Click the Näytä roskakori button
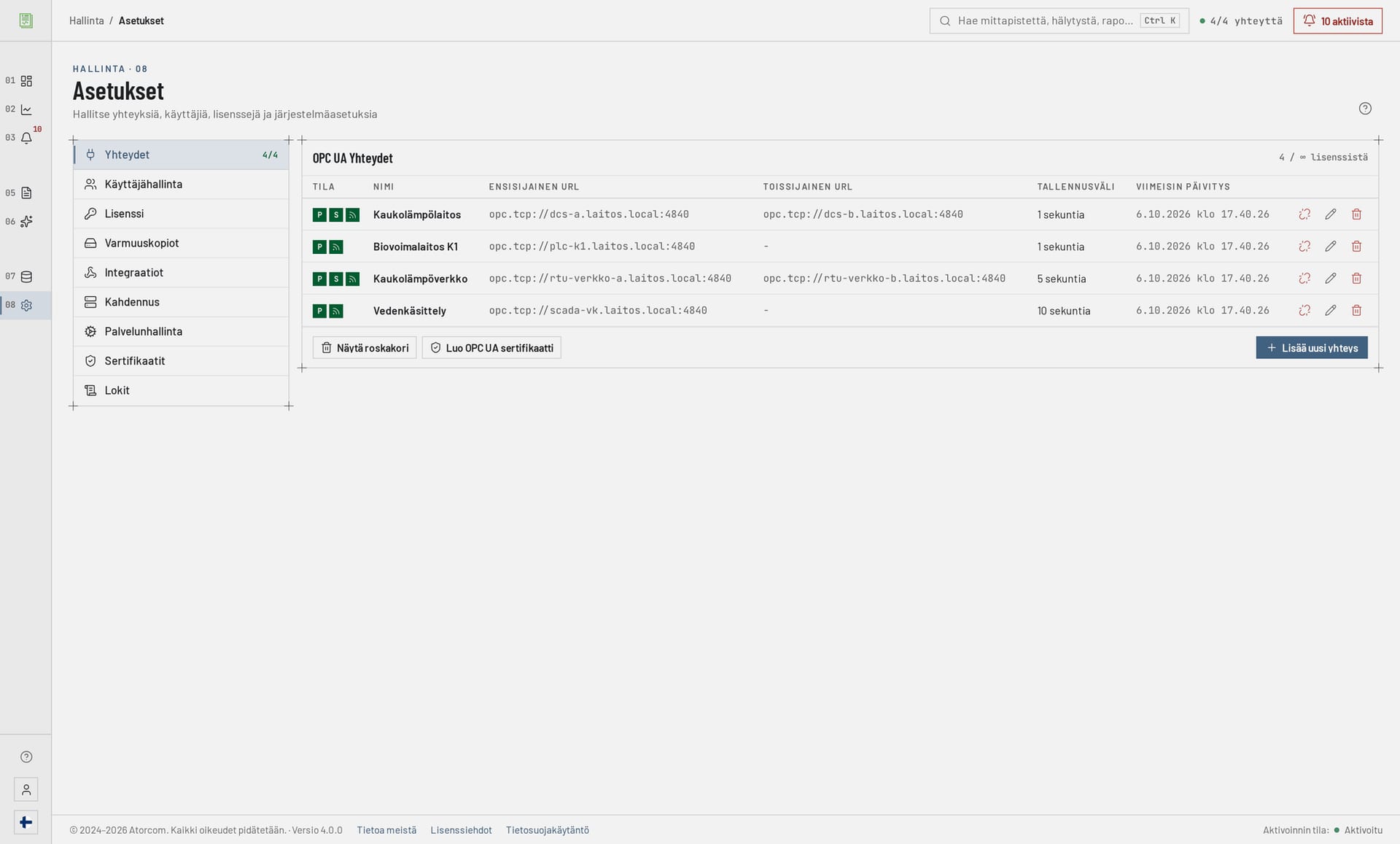The width and height of the screenshot is (1400, 844). coord(365,348)
